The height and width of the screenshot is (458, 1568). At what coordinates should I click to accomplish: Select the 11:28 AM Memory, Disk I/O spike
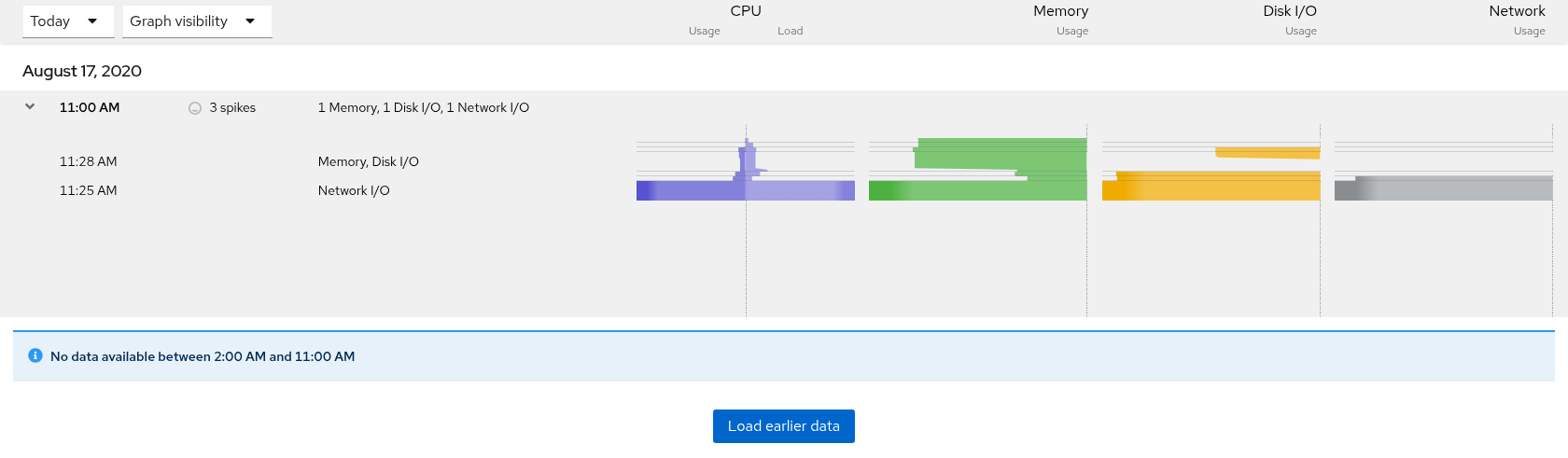tap(369, 161)
